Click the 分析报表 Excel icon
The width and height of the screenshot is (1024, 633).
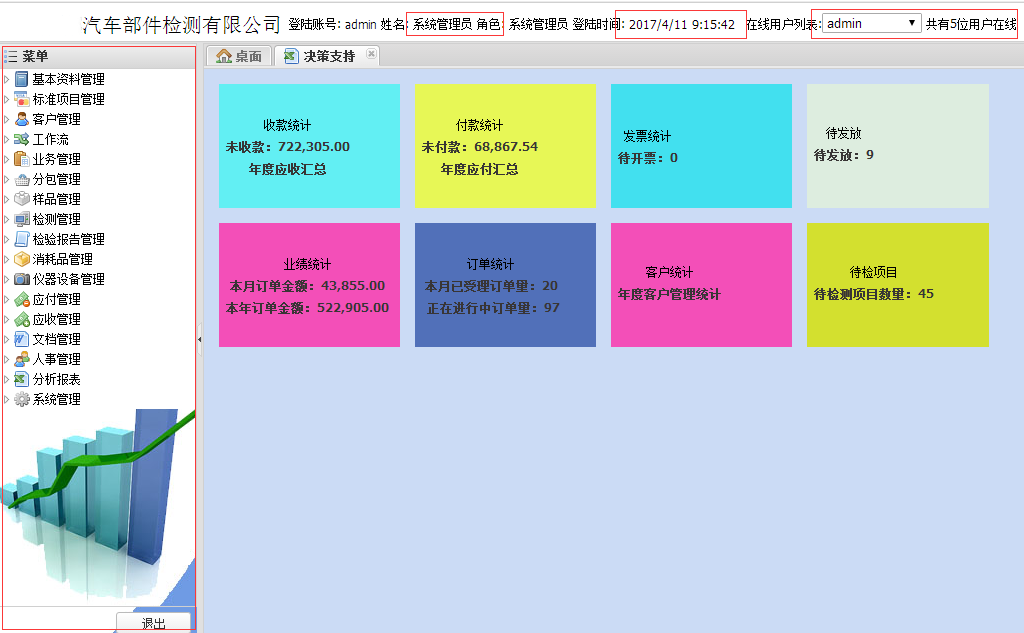coord(22,380)
